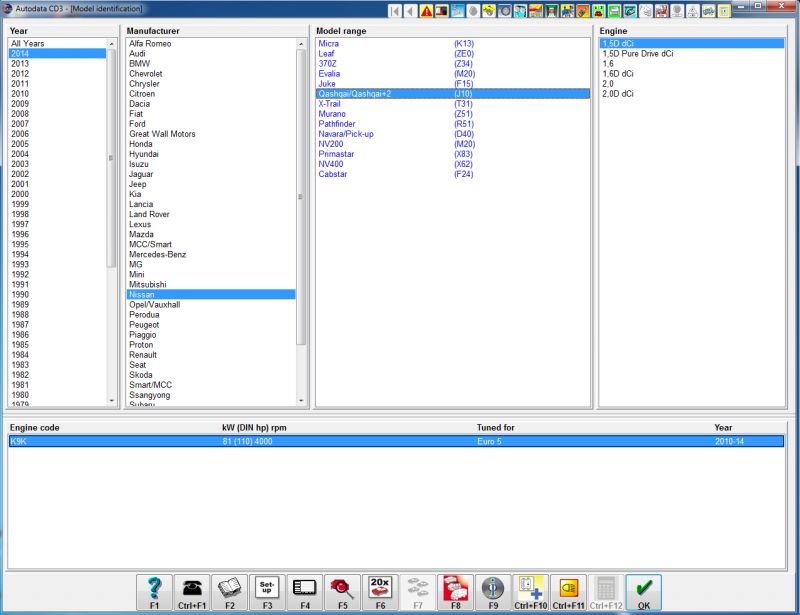Go back with the left arrow toolbar icon
The width and height of the screenshot is (800, 615).
tap(411, 11)
